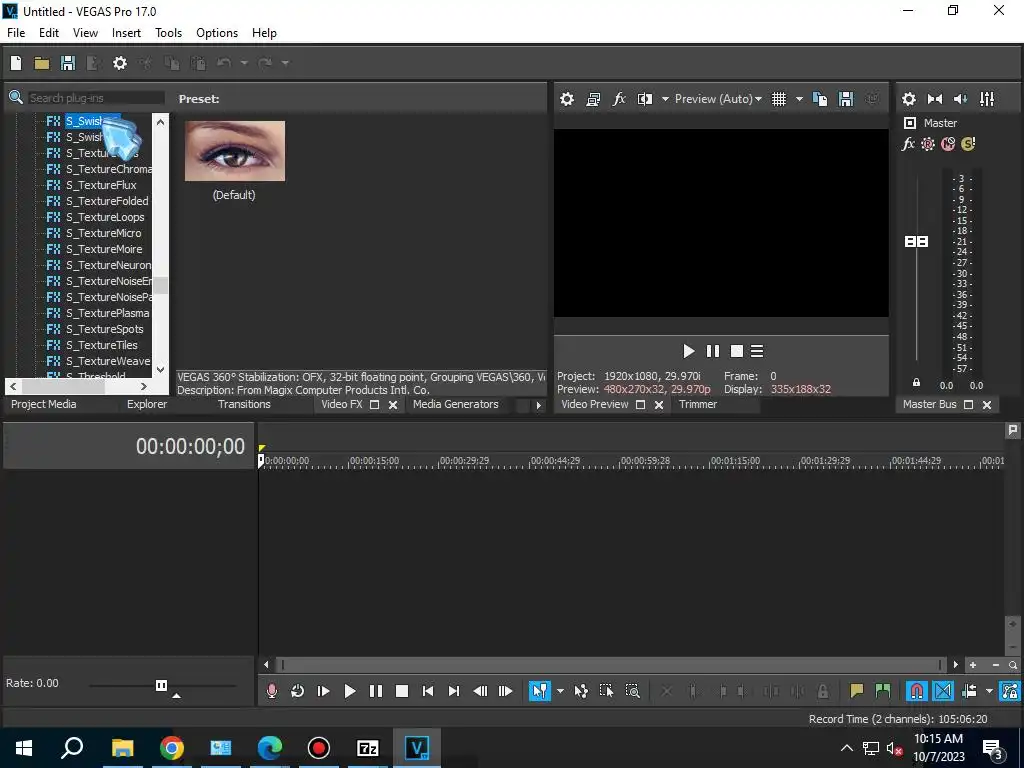Open the Tools menu
The image size is (1024, 768).
168,33
